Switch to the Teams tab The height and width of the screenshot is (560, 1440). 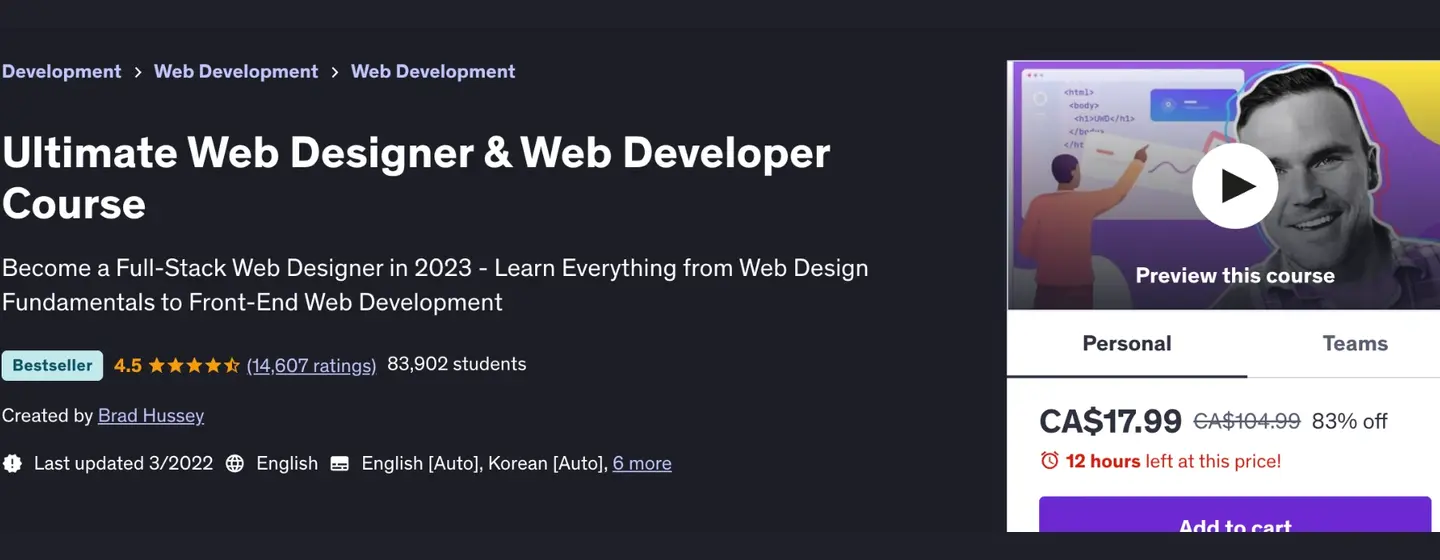[x=1354, y=343]
